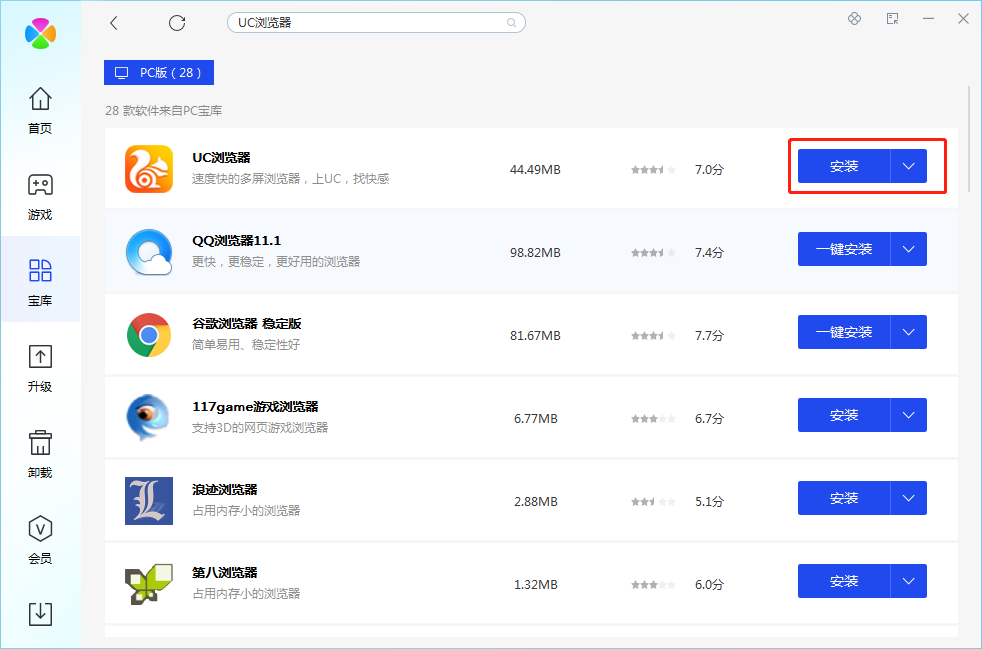Click 一键安装 for 谷歌浏览器 稳定版

[x=843, y=332]
